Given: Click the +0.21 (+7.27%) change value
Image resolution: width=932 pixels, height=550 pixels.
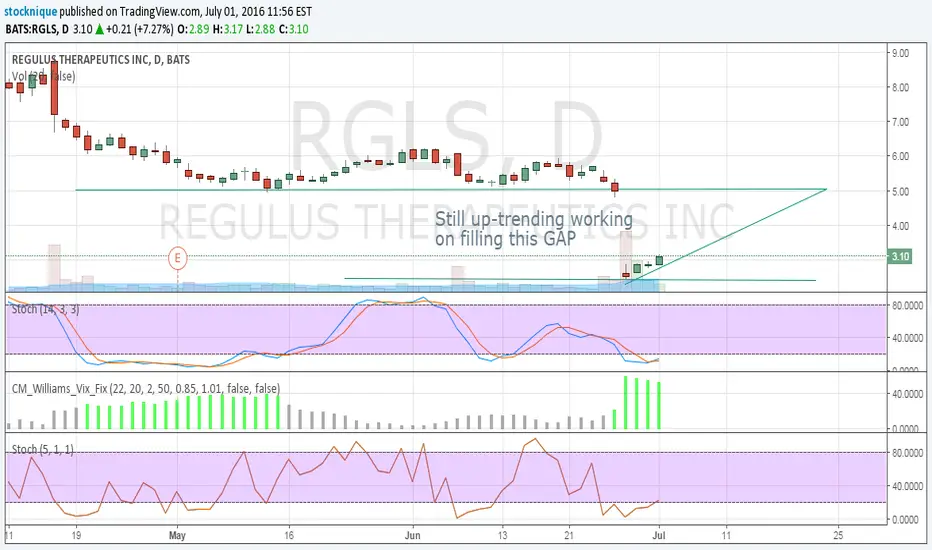Looking at the screenshot, I should pyautogui.click(x=140, y=29).
